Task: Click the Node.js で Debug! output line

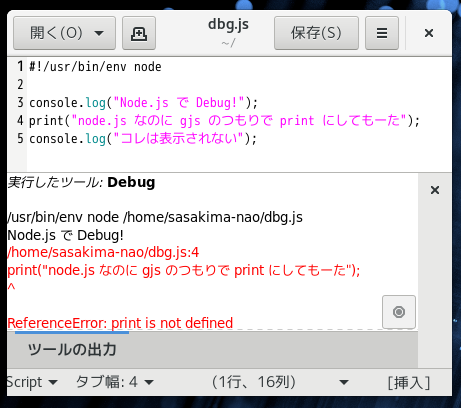Action: pos(65,235)
